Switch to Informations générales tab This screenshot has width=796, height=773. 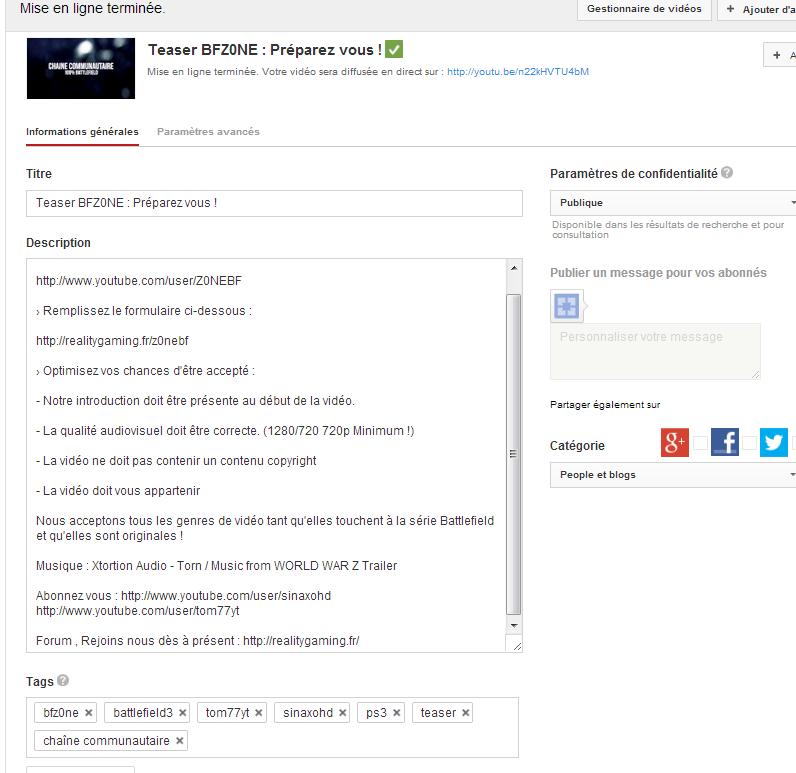click(82, 132)
